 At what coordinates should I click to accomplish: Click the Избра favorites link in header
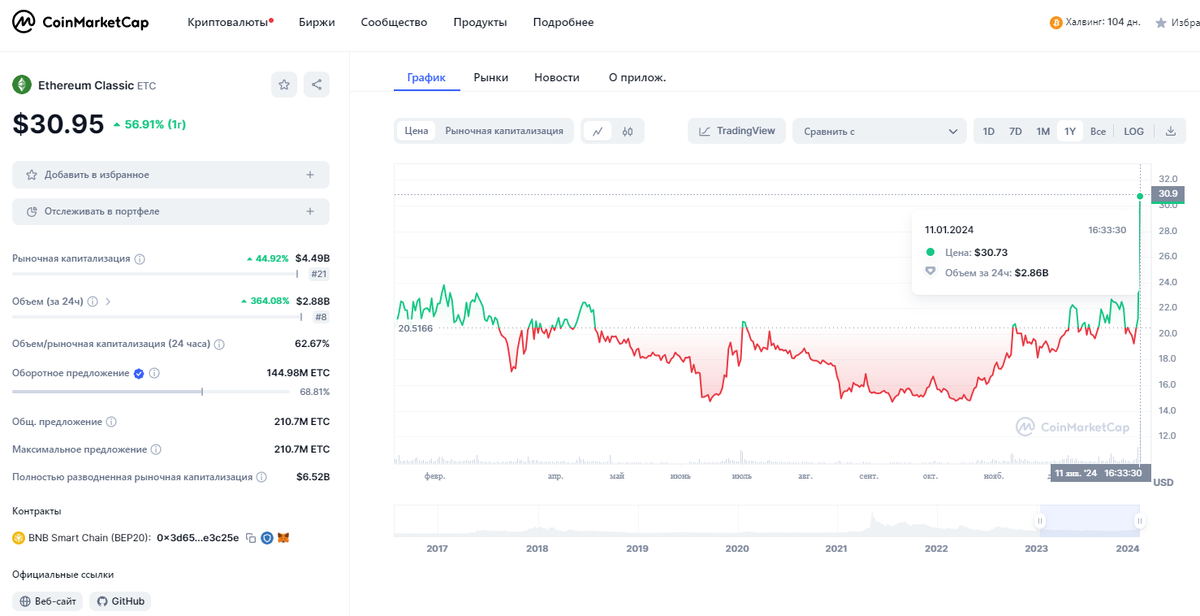(x=1177, y=22)
